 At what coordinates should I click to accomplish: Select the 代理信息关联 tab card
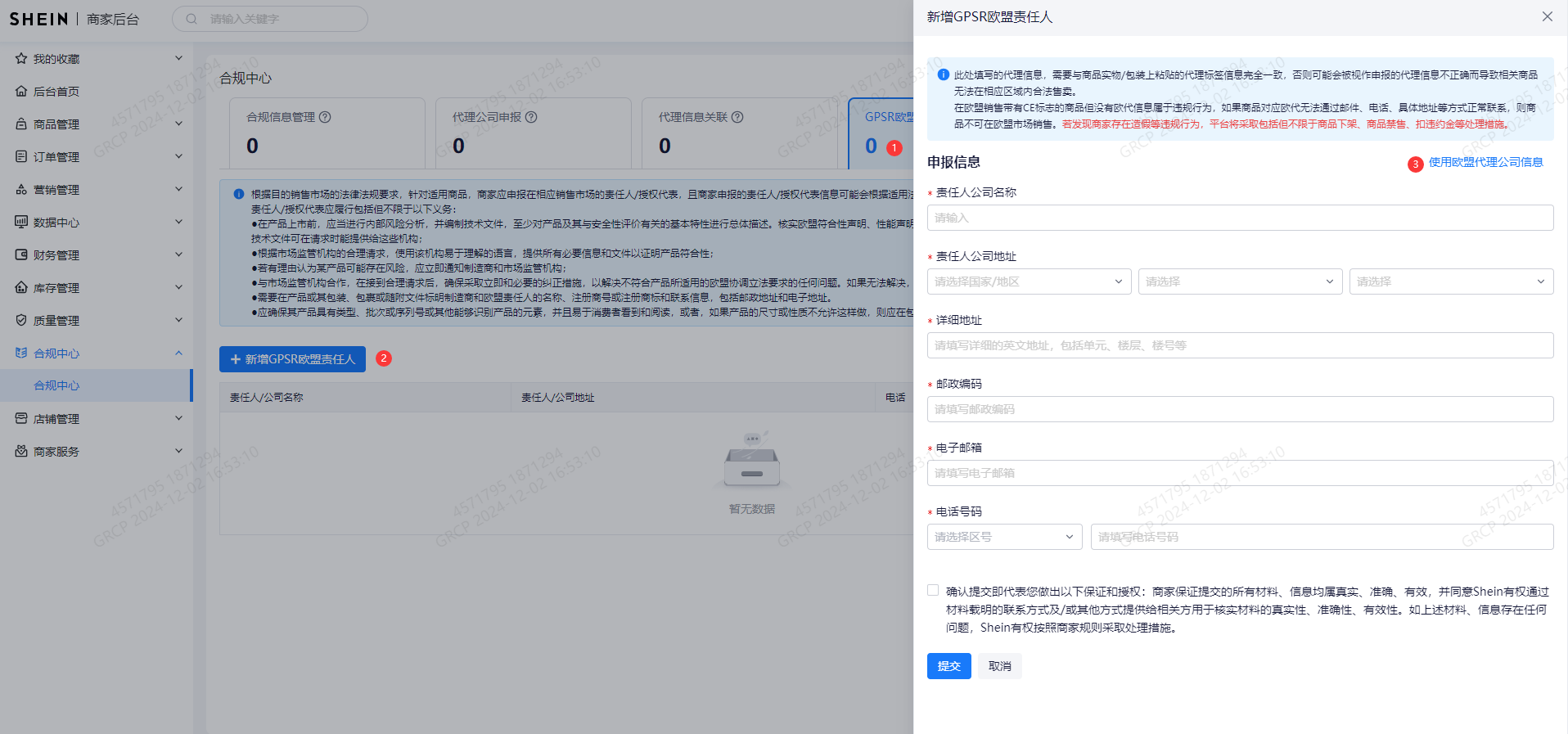[740, 133]
